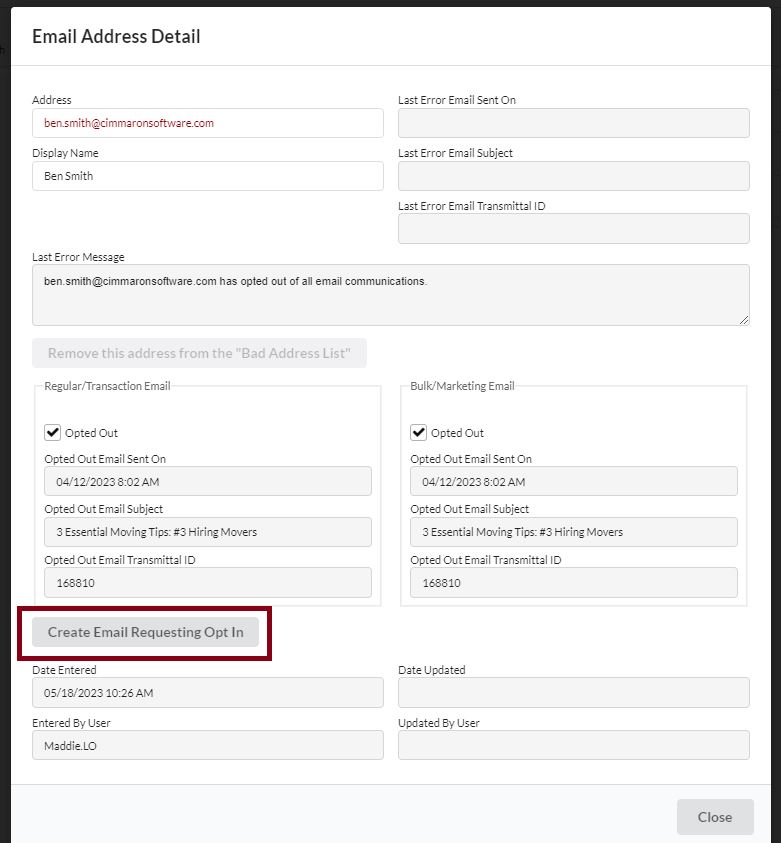Click Bulk/Marketing Opted Out Email Subject field

tap(573, 532)
